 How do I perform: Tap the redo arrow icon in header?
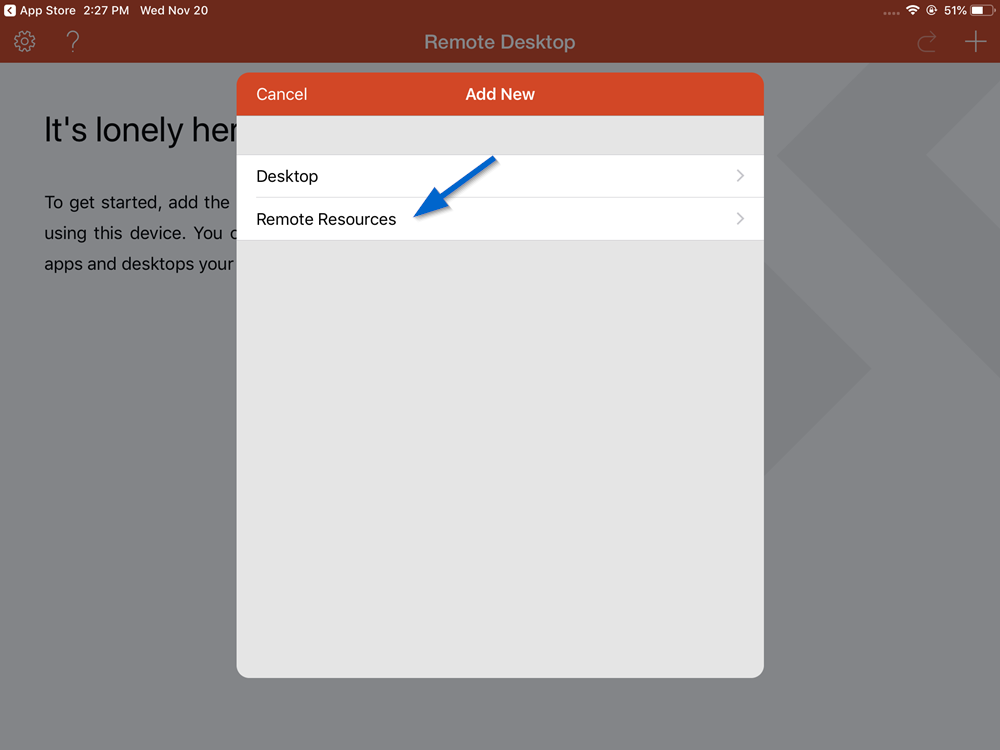[x=927, y=42]
